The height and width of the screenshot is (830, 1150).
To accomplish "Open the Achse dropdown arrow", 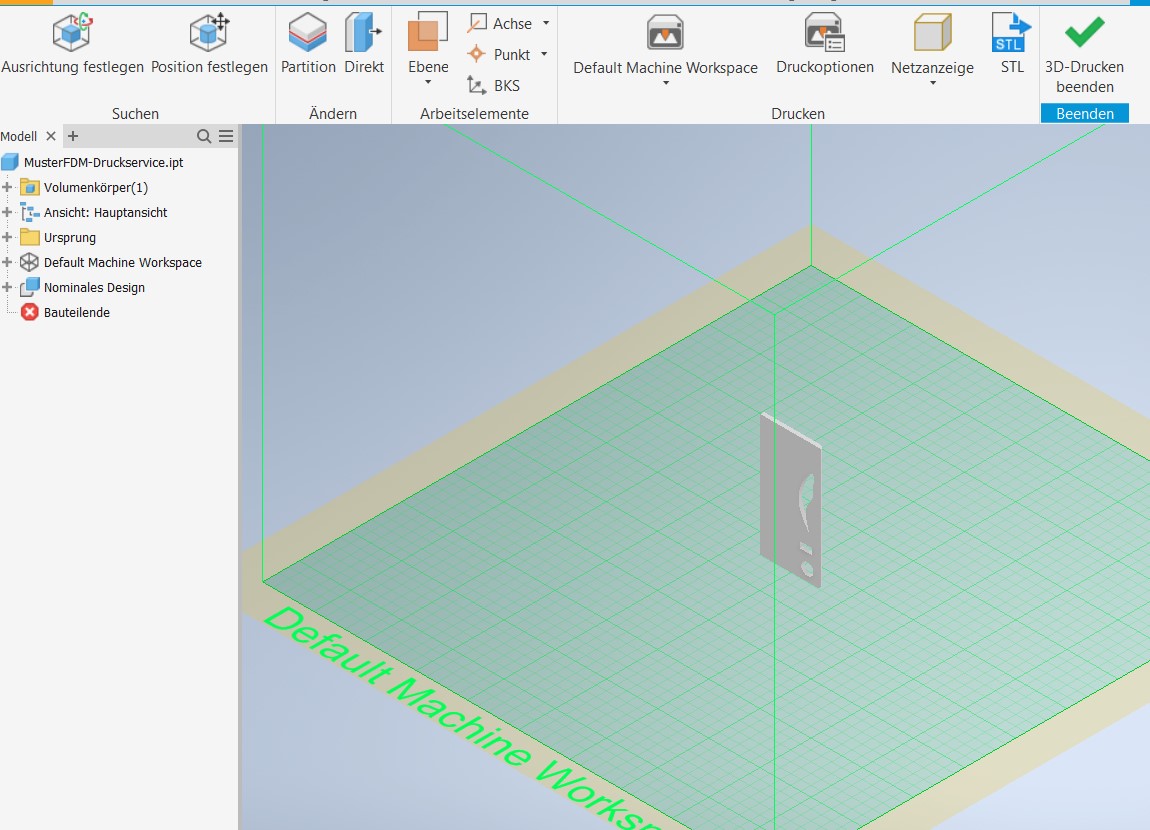I will click(x=546, y=23).
